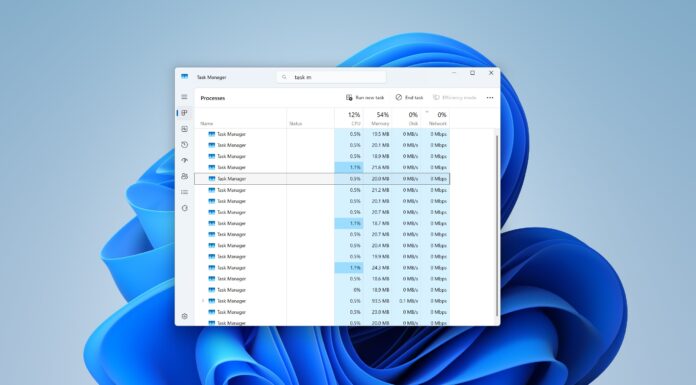
Task: Select the Task Manager row using 18.7 MB
Action: pos(322,223)
